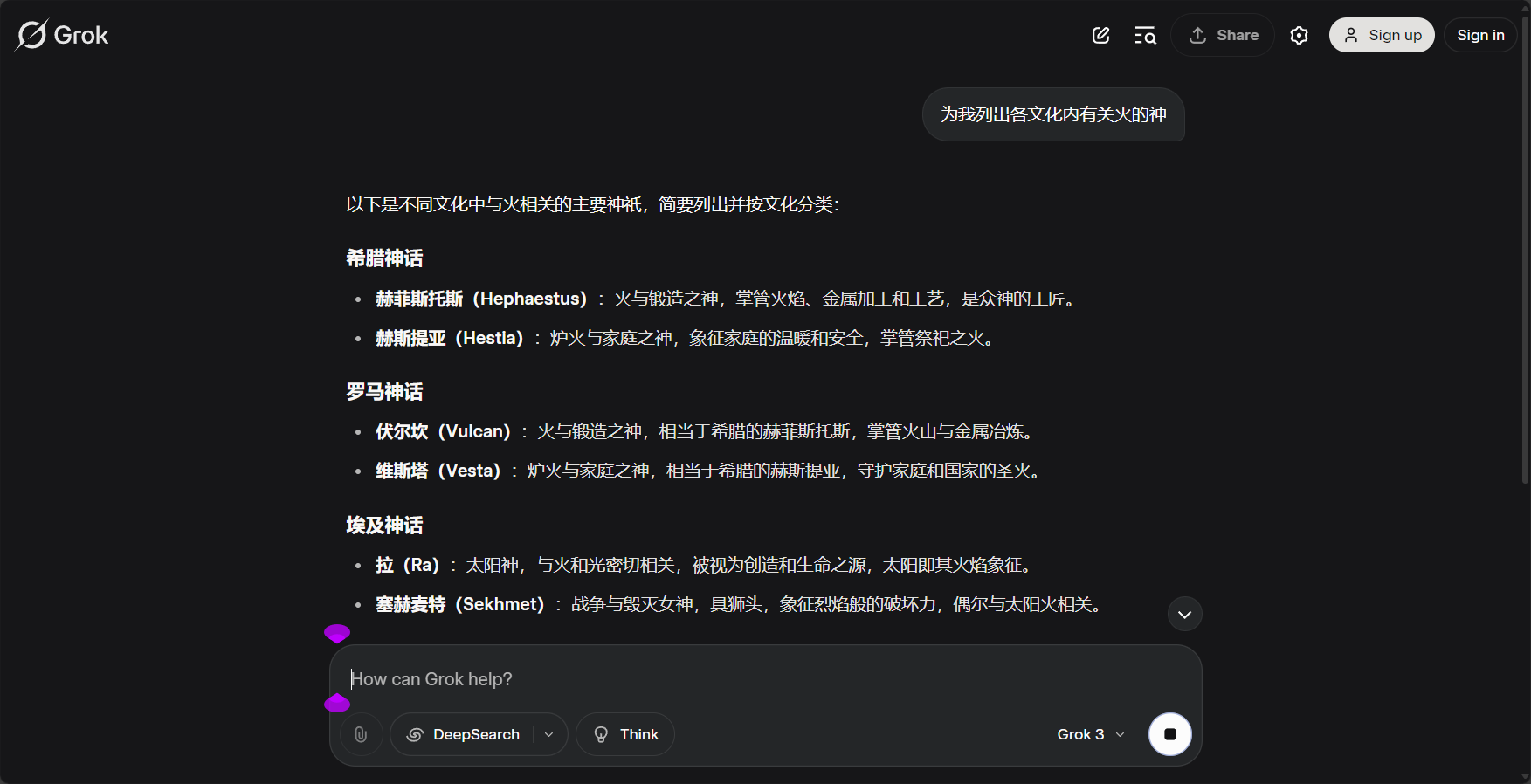Open chat history search icon
This screenshot has height=784, width=1531.
point(1145,35)
